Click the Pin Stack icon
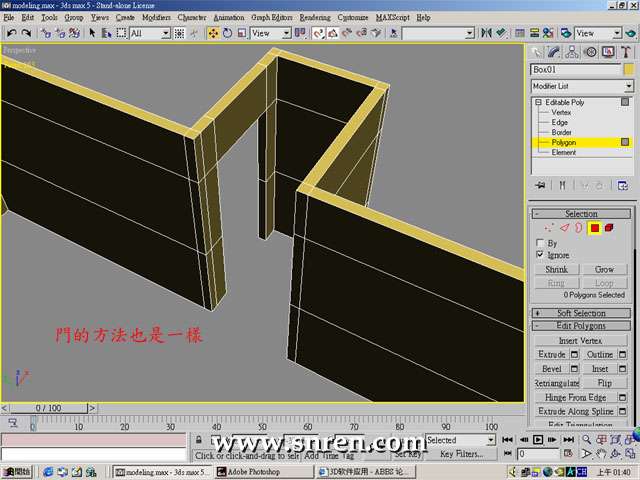This screenshot has height=480, width=640. [x=540, y=185]
